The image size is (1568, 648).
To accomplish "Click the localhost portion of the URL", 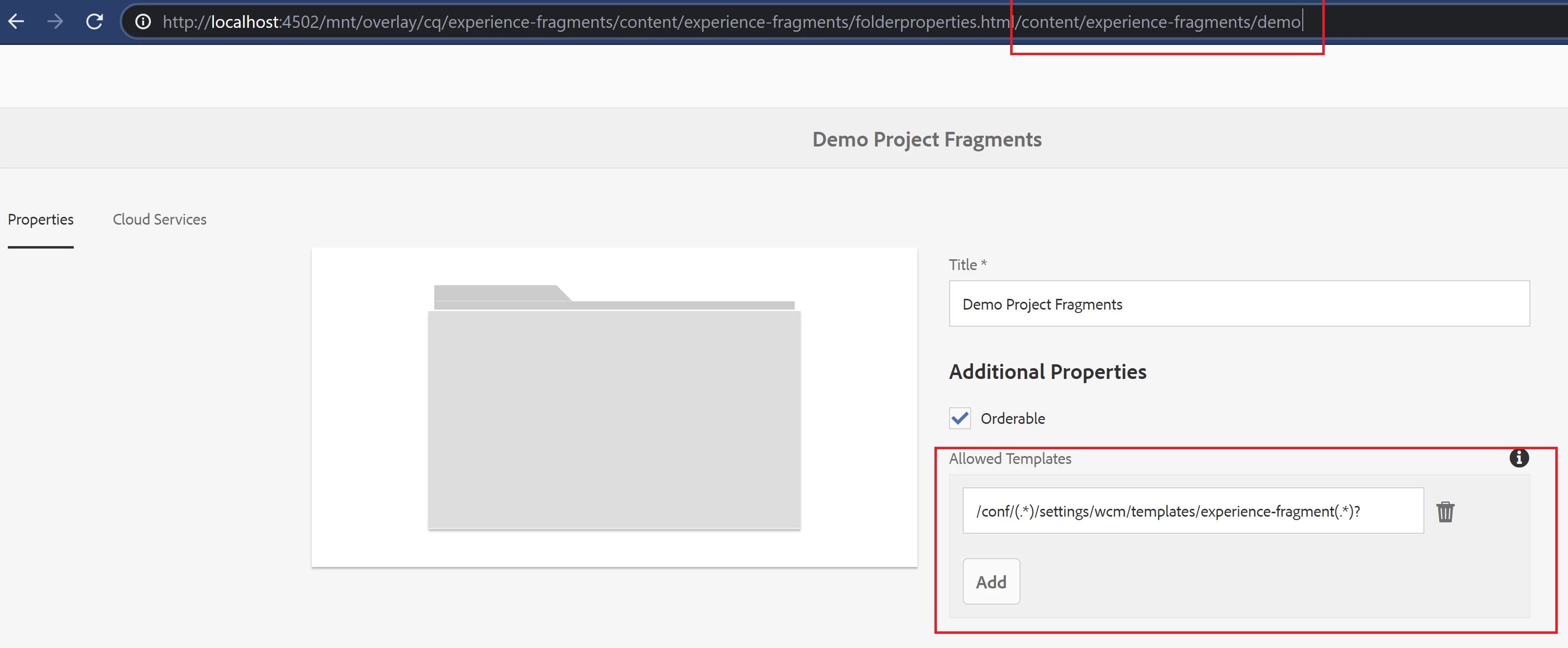I will (x=245, y=22).
